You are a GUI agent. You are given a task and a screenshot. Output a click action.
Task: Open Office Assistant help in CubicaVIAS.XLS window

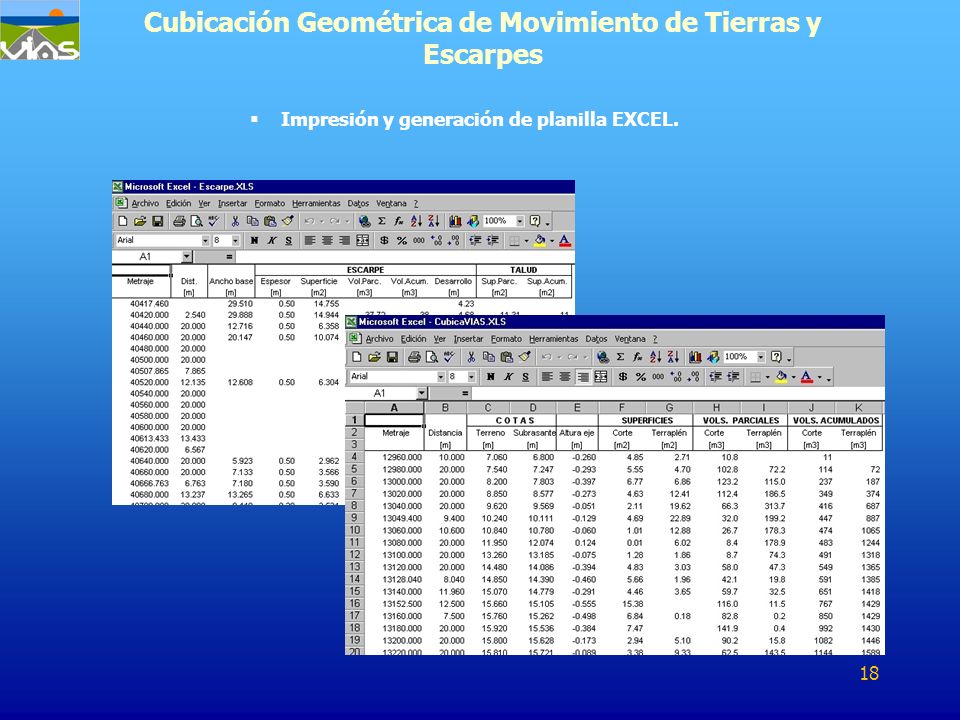(776, 357)
